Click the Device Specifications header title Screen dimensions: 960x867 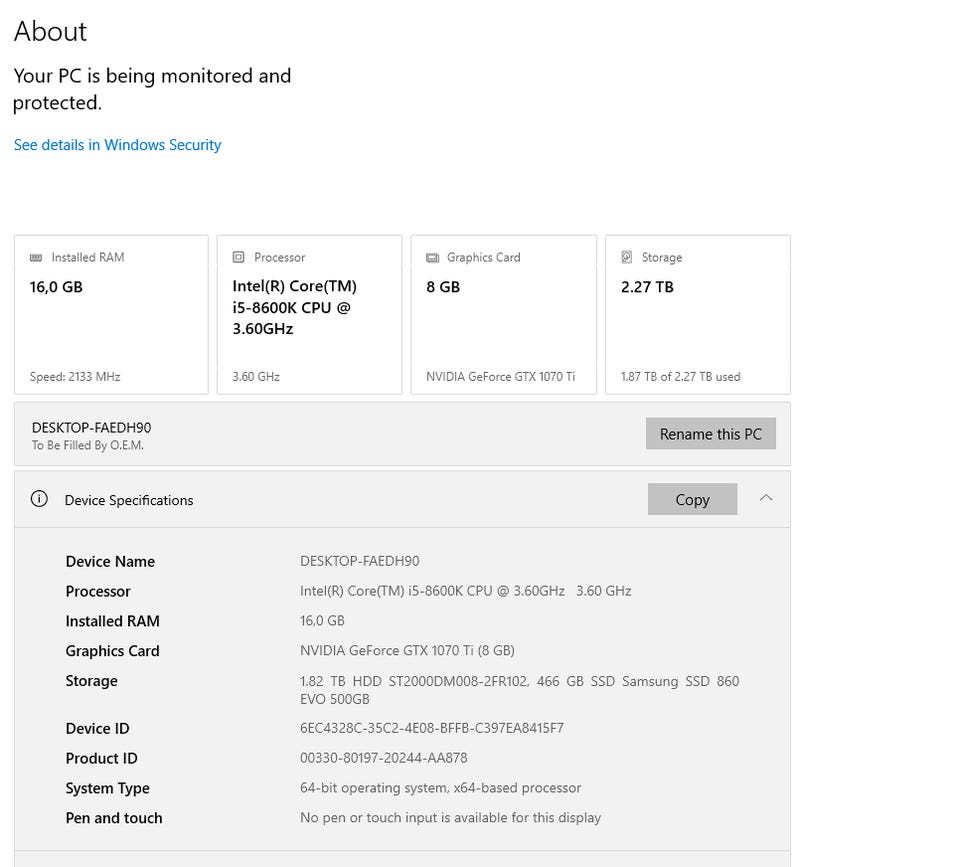tap(129, 500)
